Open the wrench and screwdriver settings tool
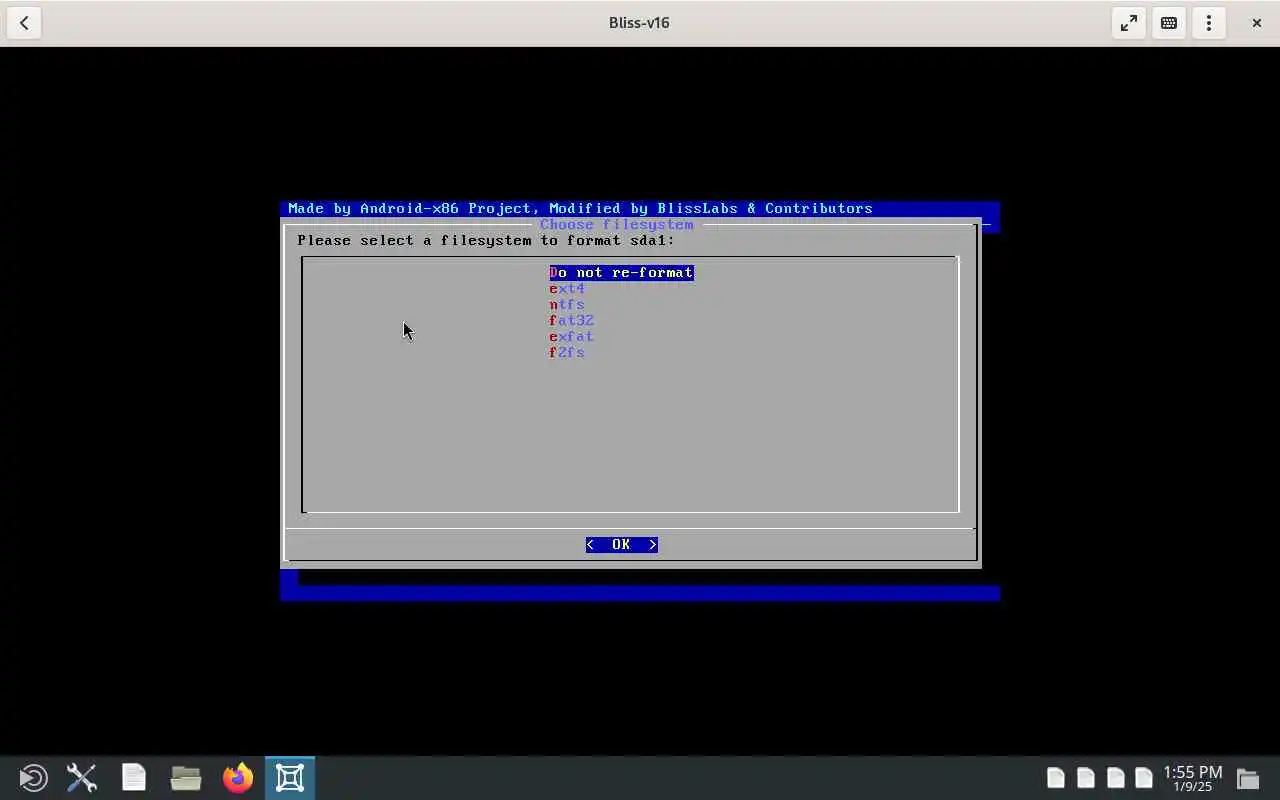This screenshot has width=1280, height=800. click(82, 778)
